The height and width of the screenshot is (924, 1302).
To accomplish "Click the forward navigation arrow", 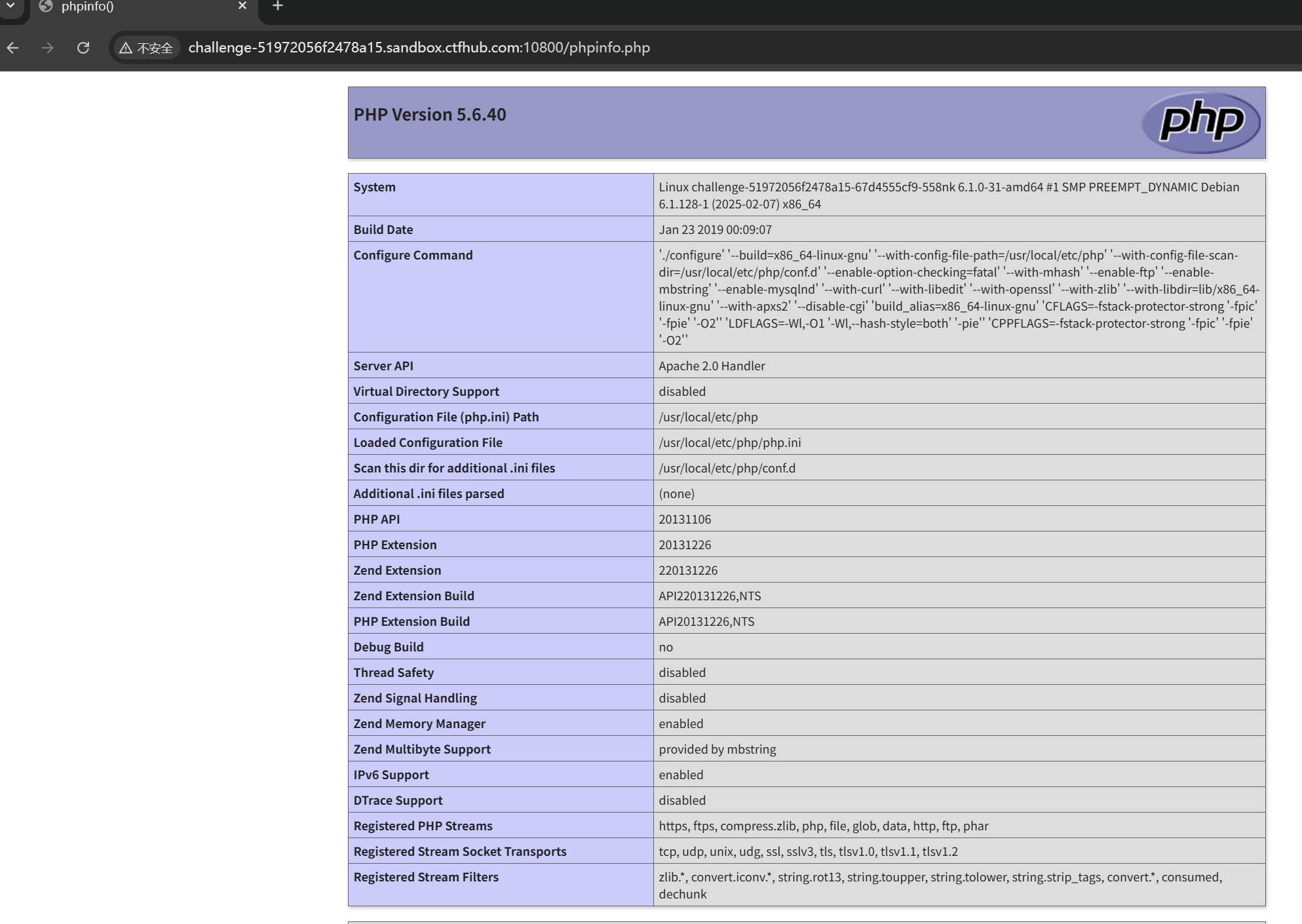I will pyautogui.click(x=48, y=47).
